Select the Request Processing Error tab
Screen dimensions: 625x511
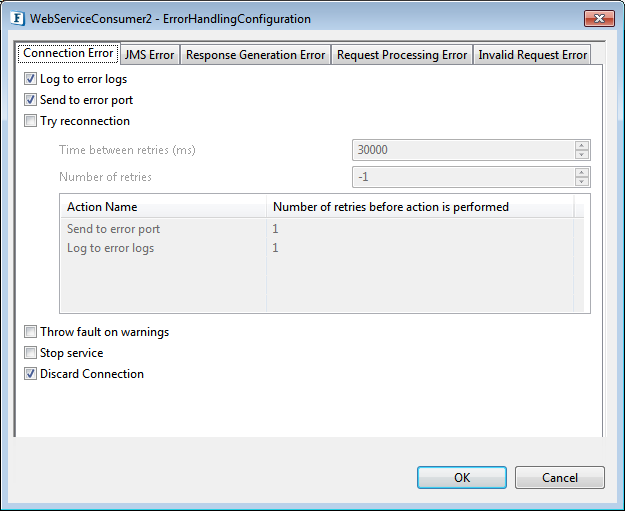pos(402,55)
